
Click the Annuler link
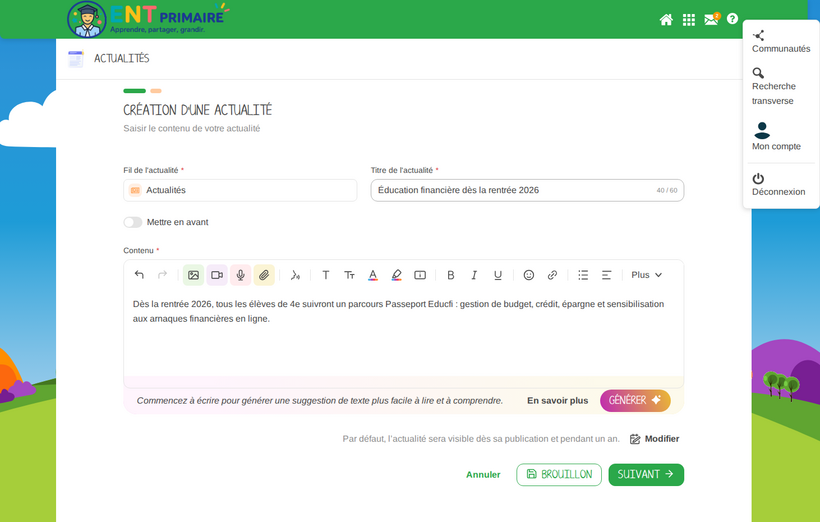(x=483, y=475)
